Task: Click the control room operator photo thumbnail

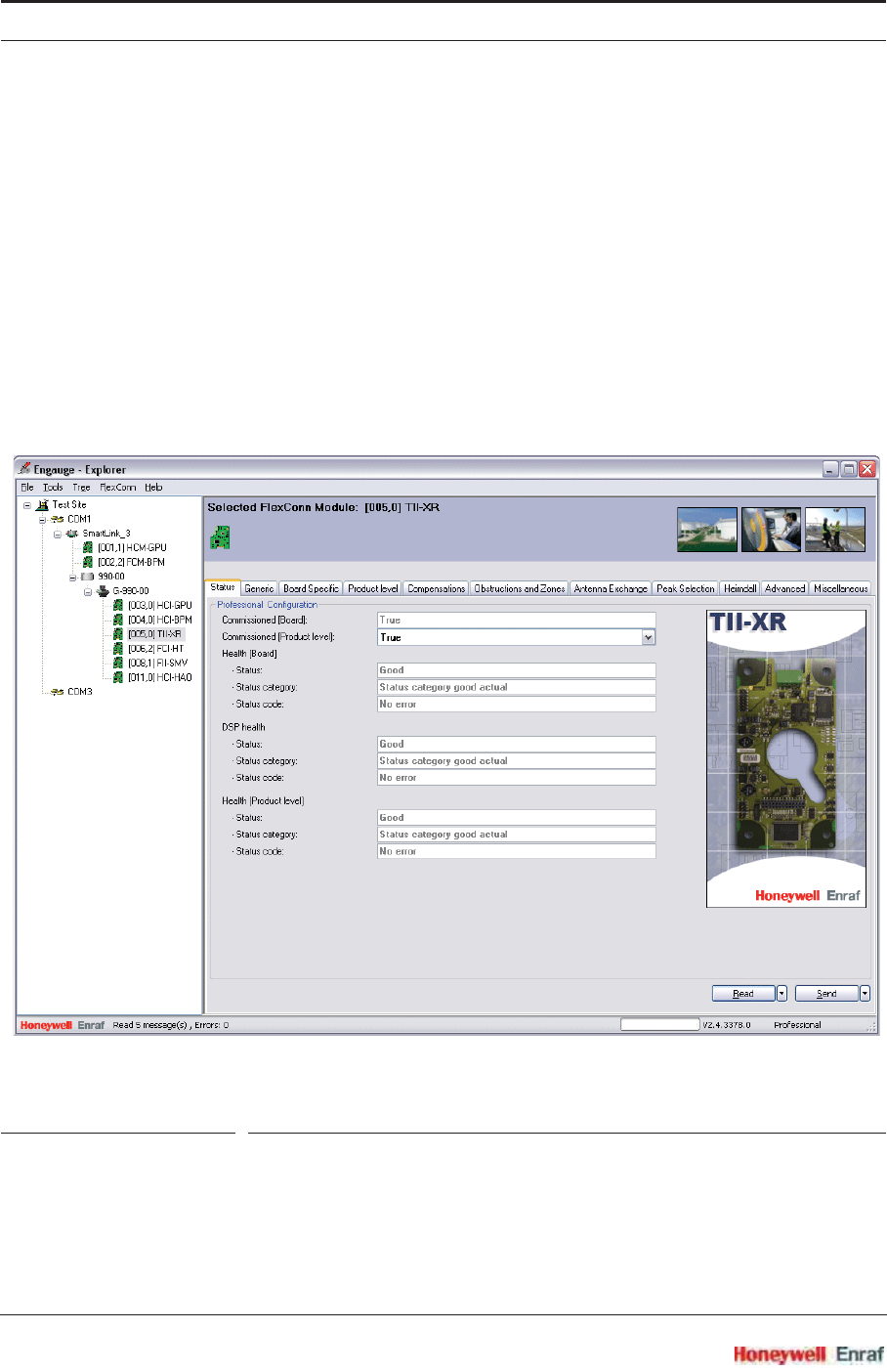Action: [772, 530]
